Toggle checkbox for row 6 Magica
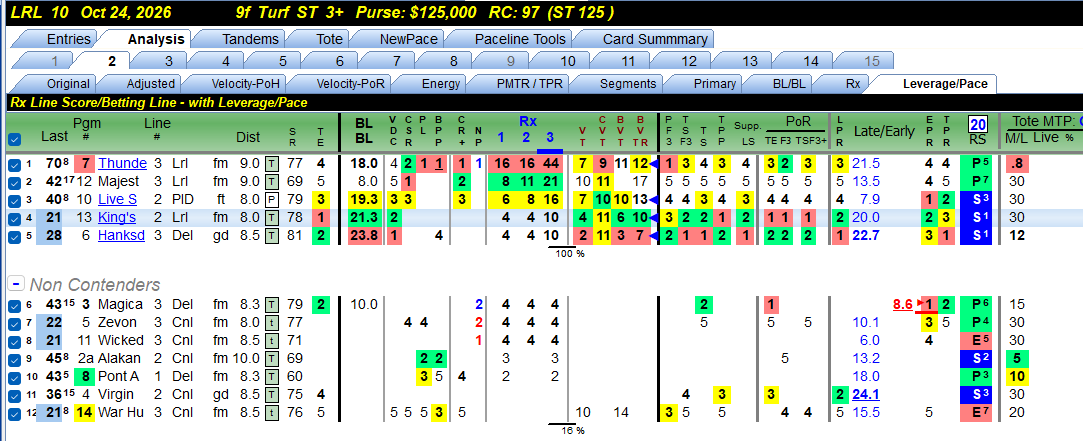1083x441 pixels. pos(14,305)
